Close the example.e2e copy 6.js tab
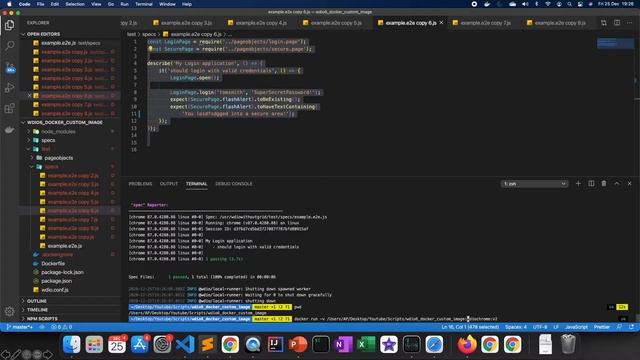 (x=441, y=23)
